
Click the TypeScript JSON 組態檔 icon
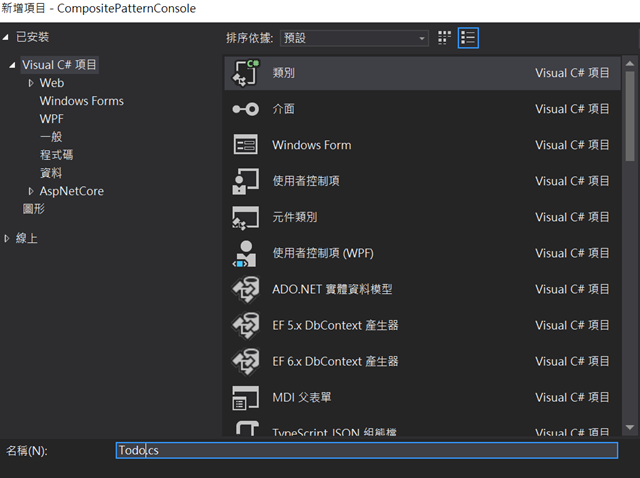(x=247, y=429)
